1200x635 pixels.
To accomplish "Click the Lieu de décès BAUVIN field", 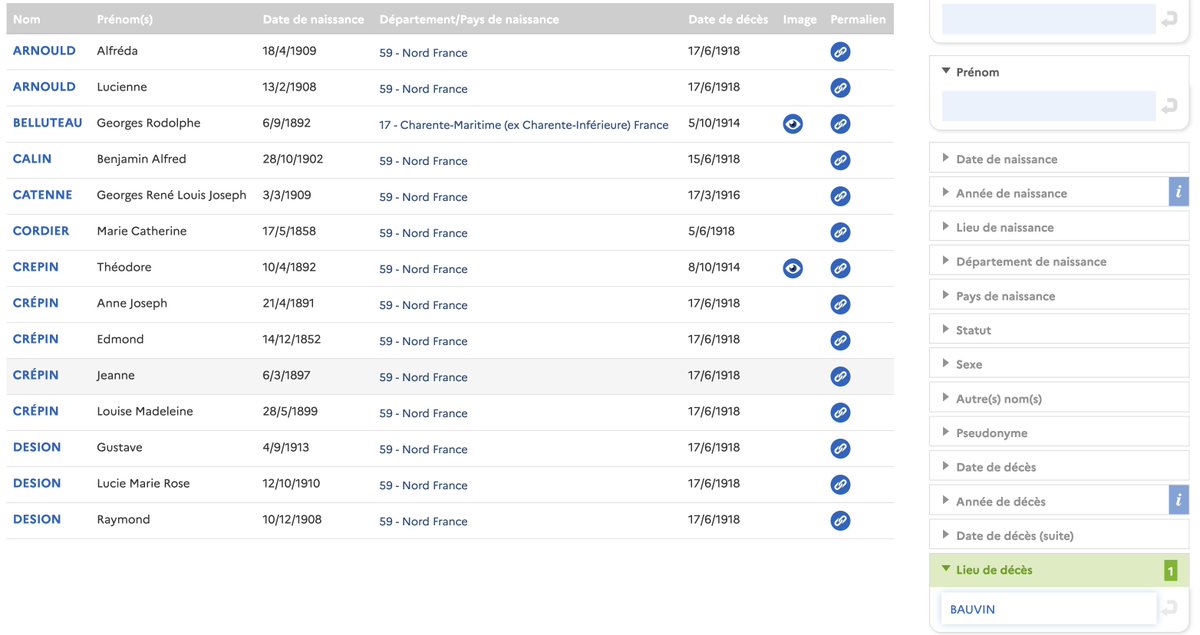I will click(x=1049, y=609).
